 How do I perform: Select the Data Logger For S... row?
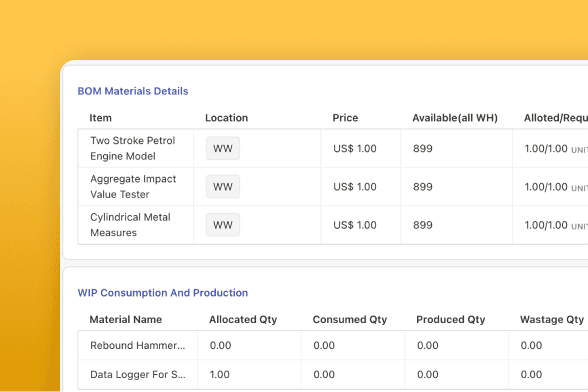click(333, 374)
